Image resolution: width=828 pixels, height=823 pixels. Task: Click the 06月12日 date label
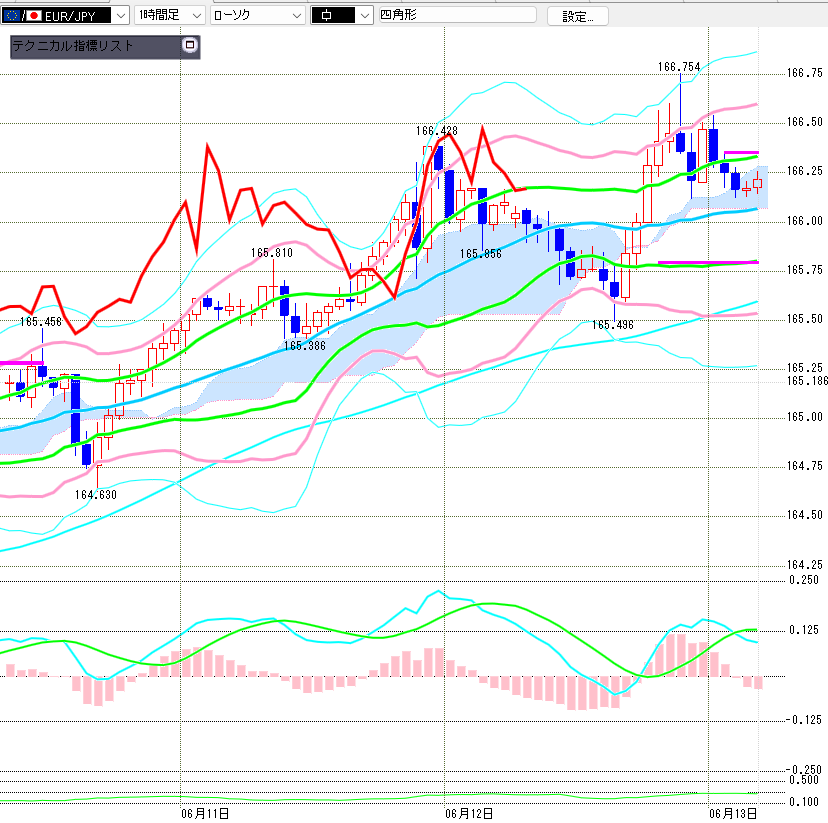pyautogui.click(x=469, y=813)
